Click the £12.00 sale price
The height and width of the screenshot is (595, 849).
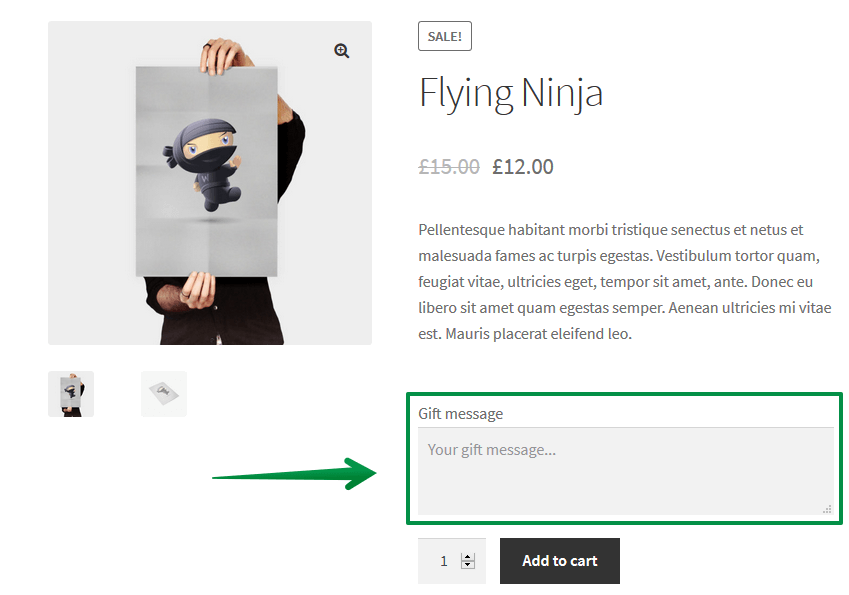[523, 167]
